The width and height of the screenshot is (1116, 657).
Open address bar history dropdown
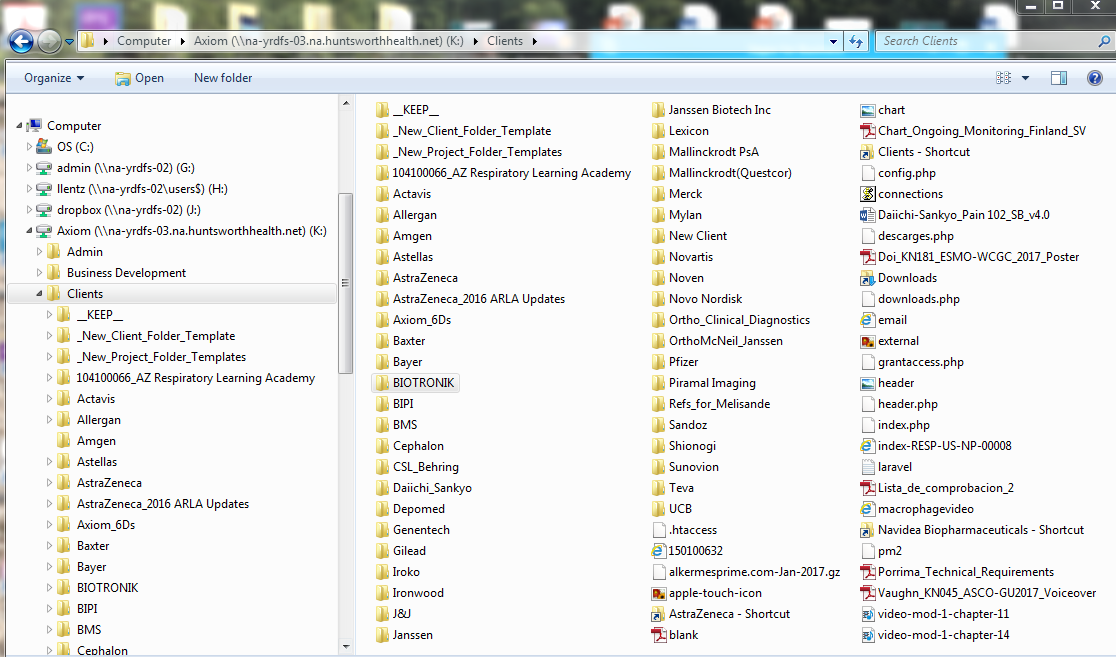[833, 41]
